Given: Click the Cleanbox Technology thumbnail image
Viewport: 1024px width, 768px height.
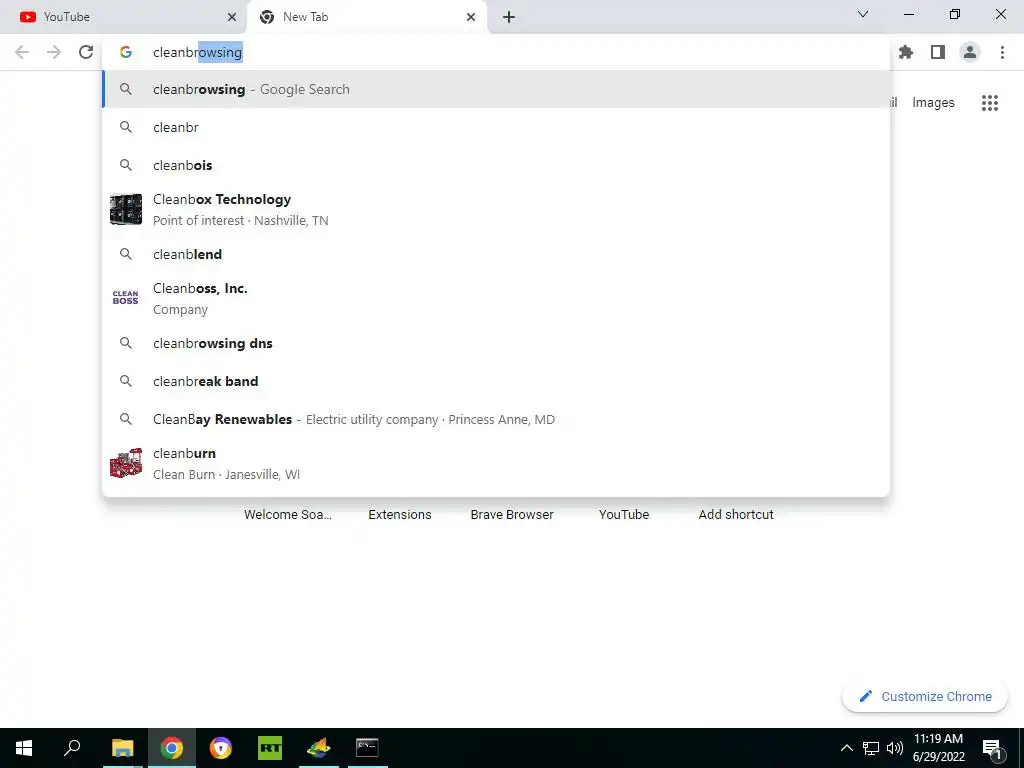Looking at the screenshot, I should click(126, 210).
